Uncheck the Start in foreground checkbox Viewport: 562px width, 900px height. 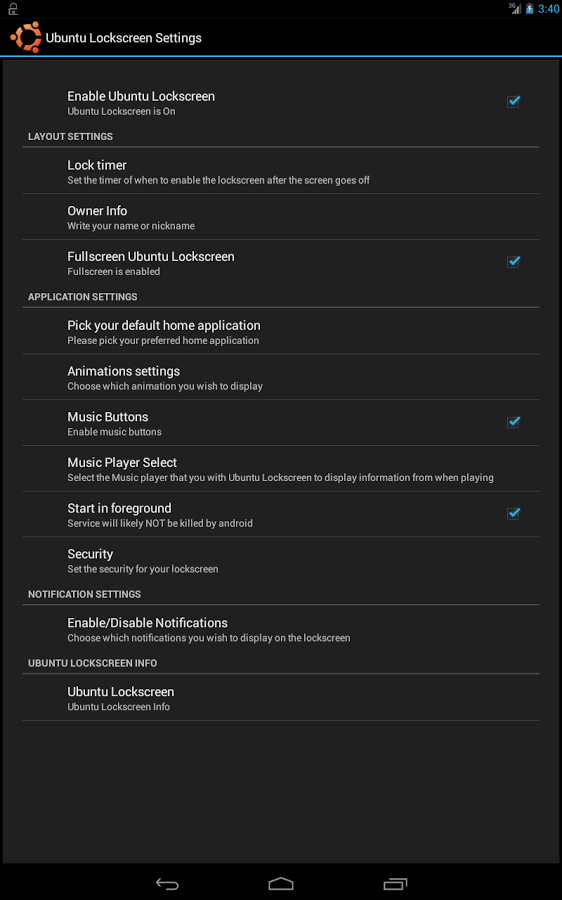tap(513, 514)
